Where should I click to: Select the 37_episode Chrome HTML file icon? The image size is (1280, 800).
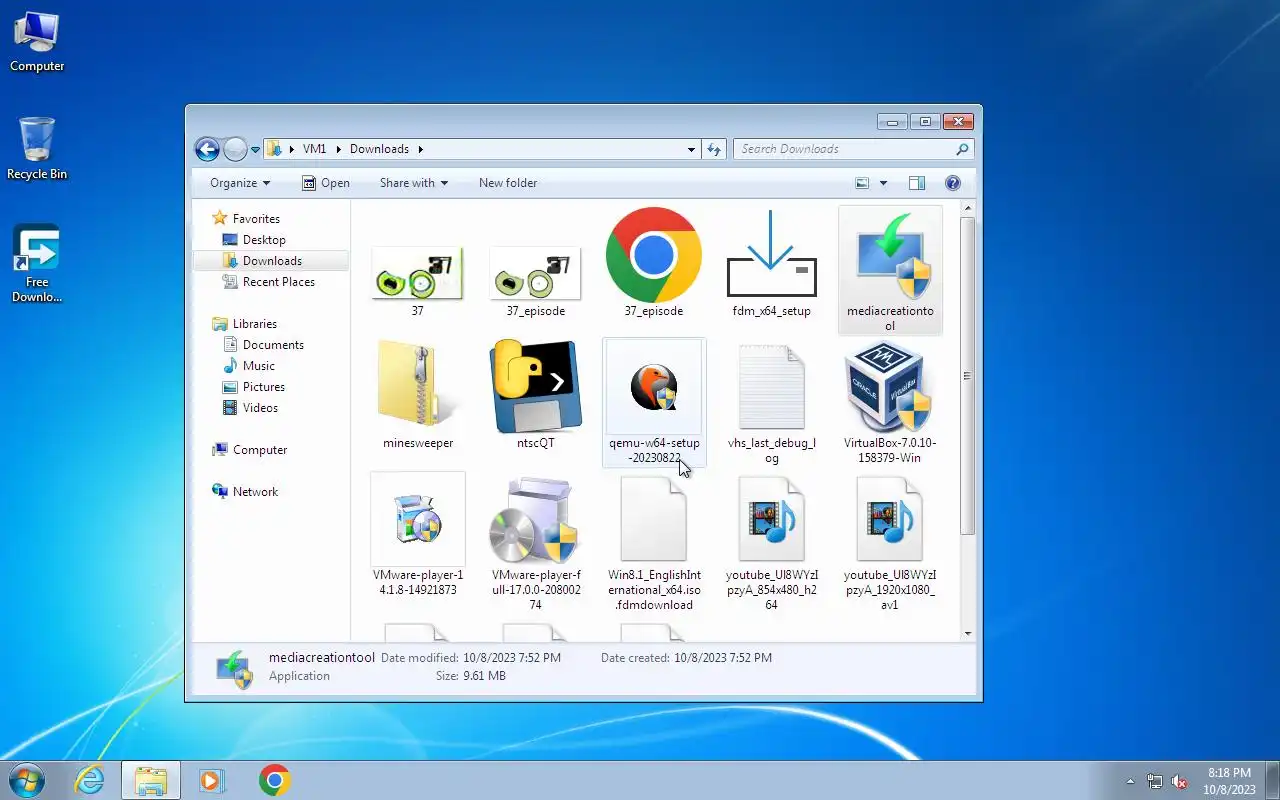[653, 255]
